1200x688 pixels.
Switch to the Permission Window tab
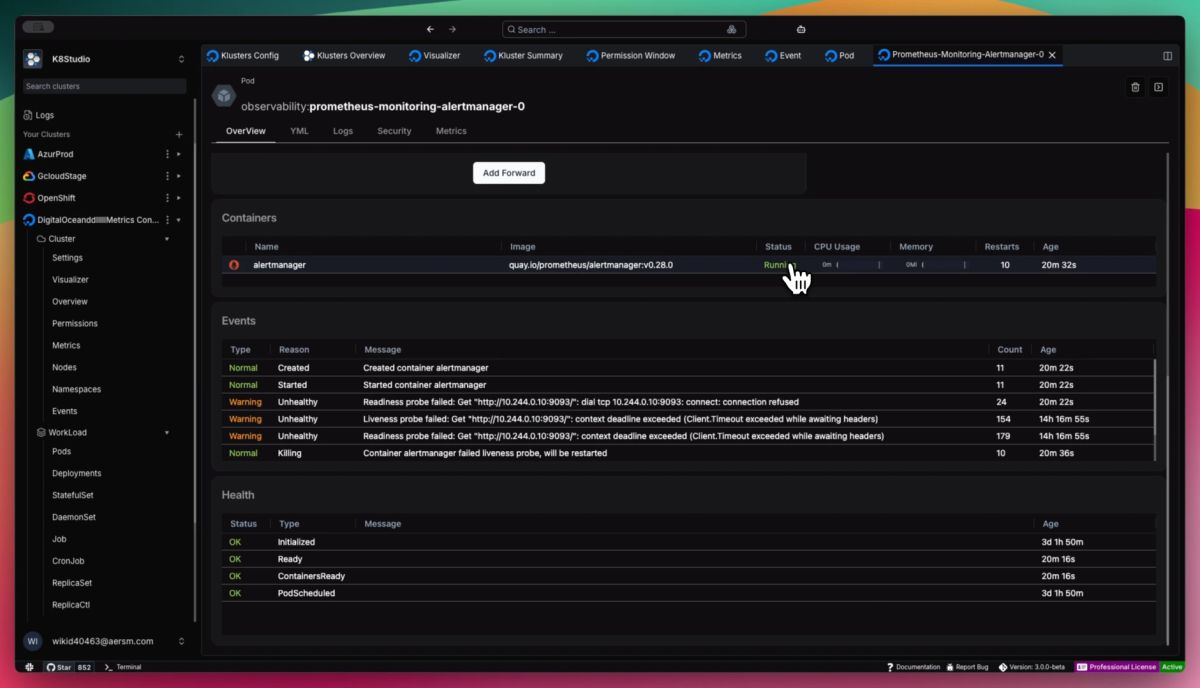point(631,56)
